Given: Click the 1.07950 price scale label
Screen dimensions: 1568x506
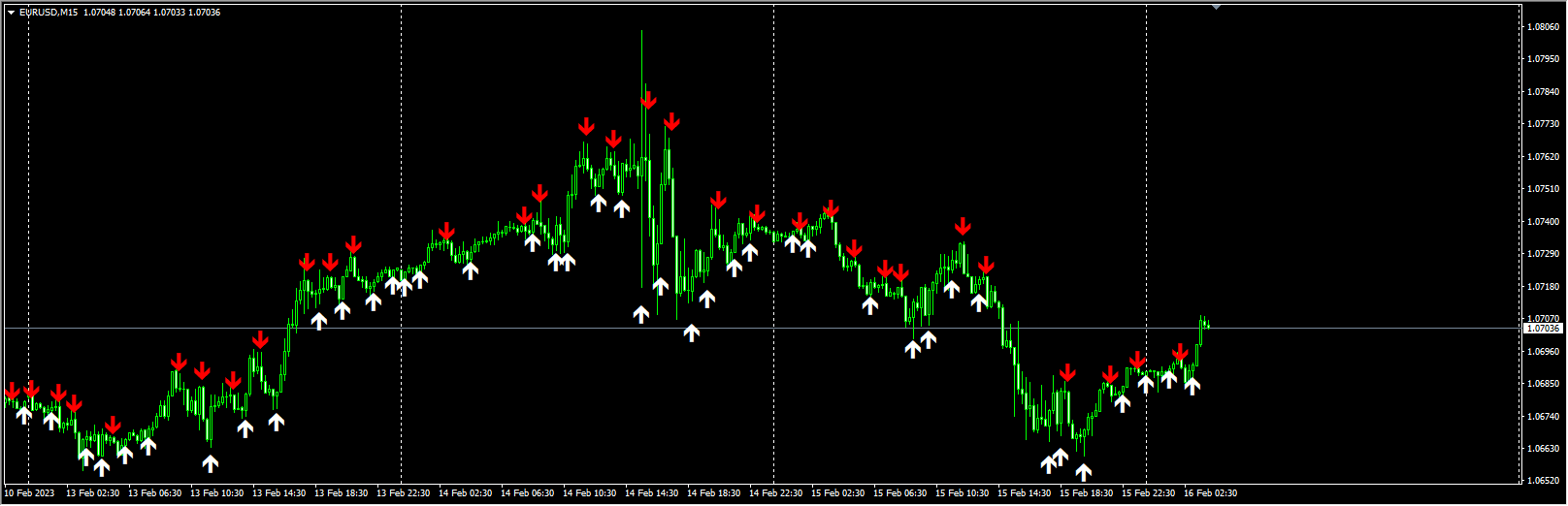Looking at the screenshot, I should click(1543, 59).
